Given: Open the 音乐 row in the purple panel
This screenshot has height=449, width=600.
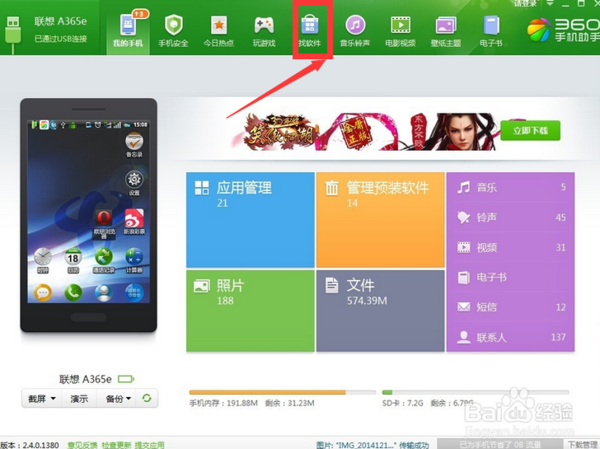Looking at the screenshot, I should 511,188.
